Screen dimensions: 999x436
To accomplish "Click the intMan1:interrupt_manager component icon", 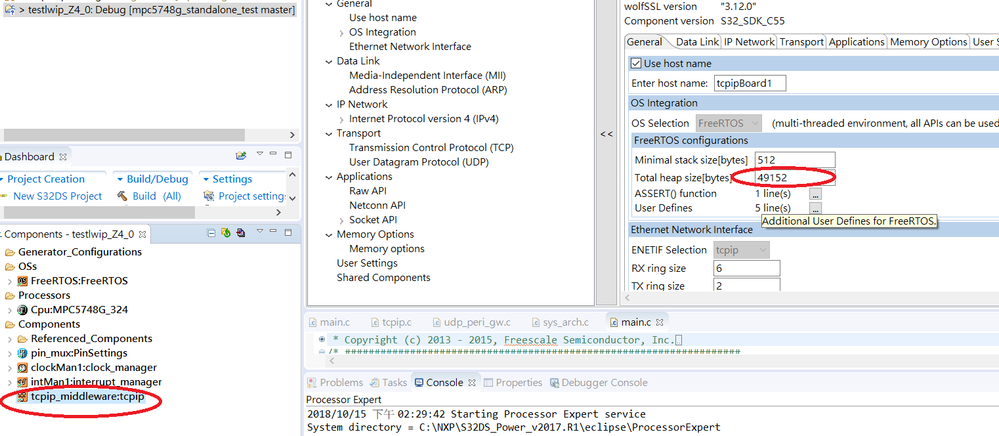I will (x=22, y=382).
